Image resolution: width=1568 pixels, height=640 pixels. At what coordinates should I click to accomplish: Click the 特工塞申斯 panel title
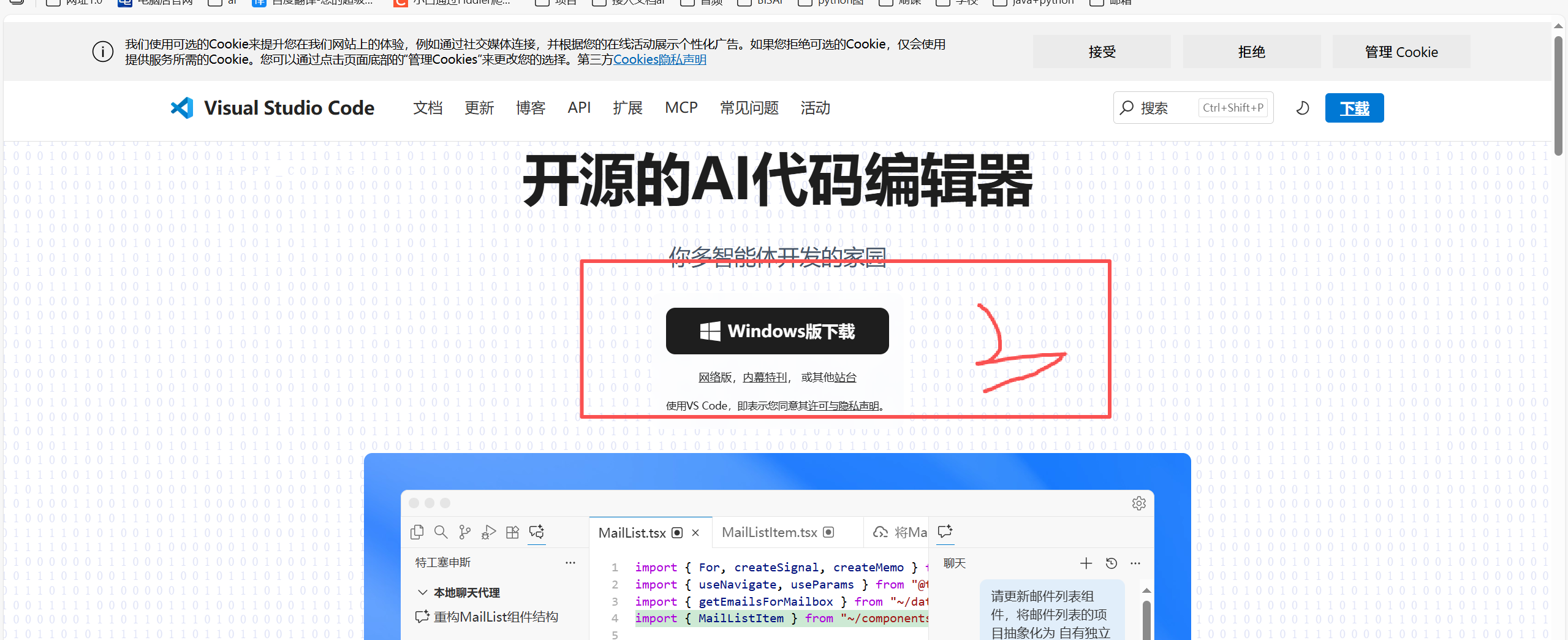click(x=442, y=562)
